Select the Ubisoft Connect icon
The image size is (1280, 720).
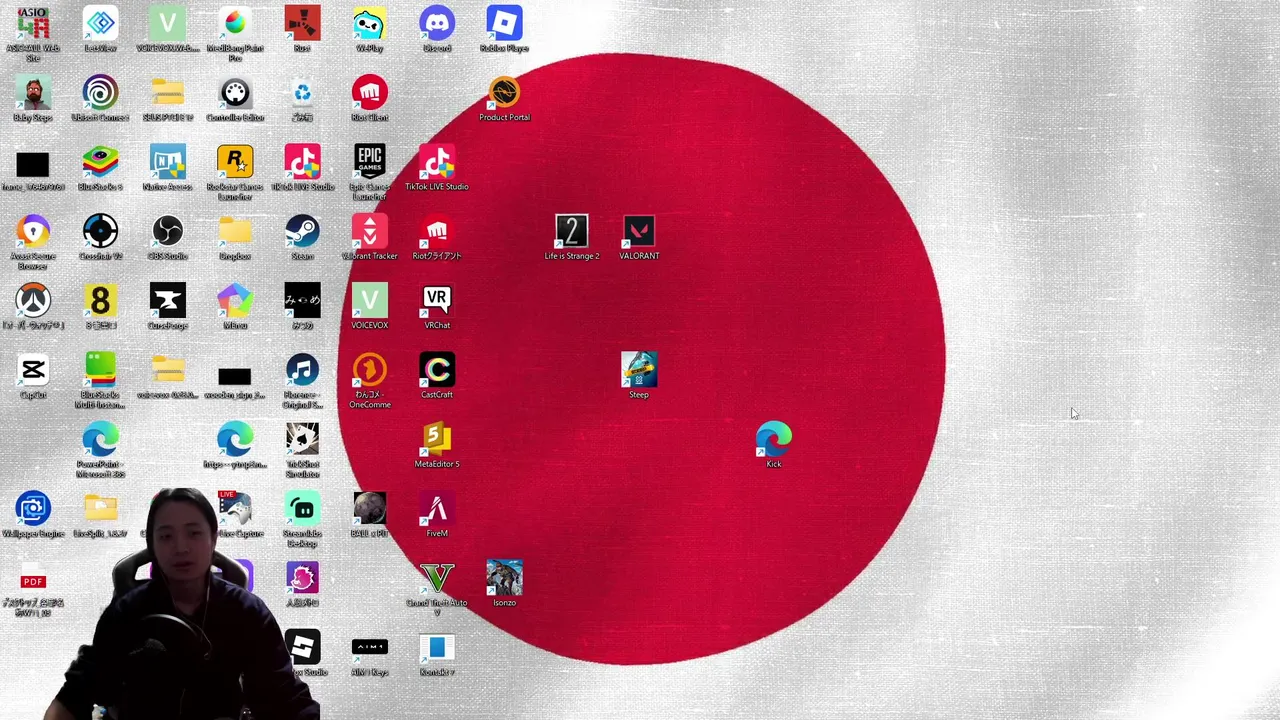click(x=100, y=93)
